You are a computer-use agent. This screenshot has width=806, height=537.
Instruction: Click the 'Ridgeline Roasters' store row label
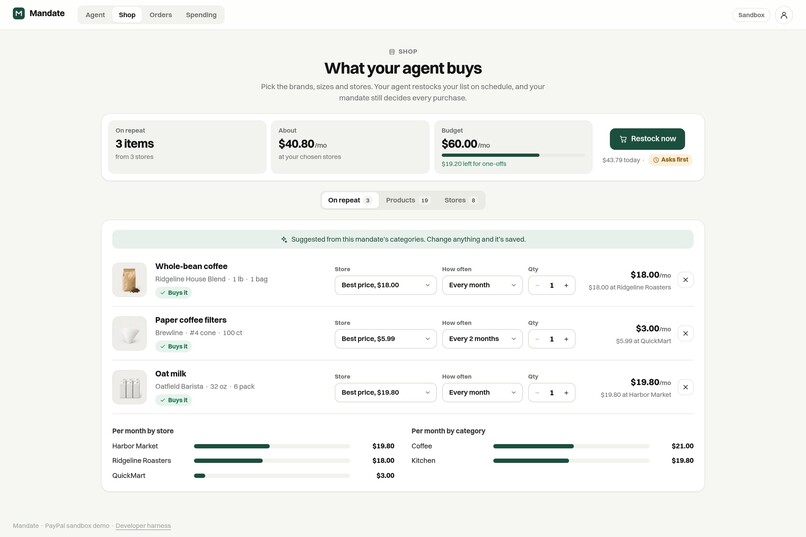[x=141, y=460]
